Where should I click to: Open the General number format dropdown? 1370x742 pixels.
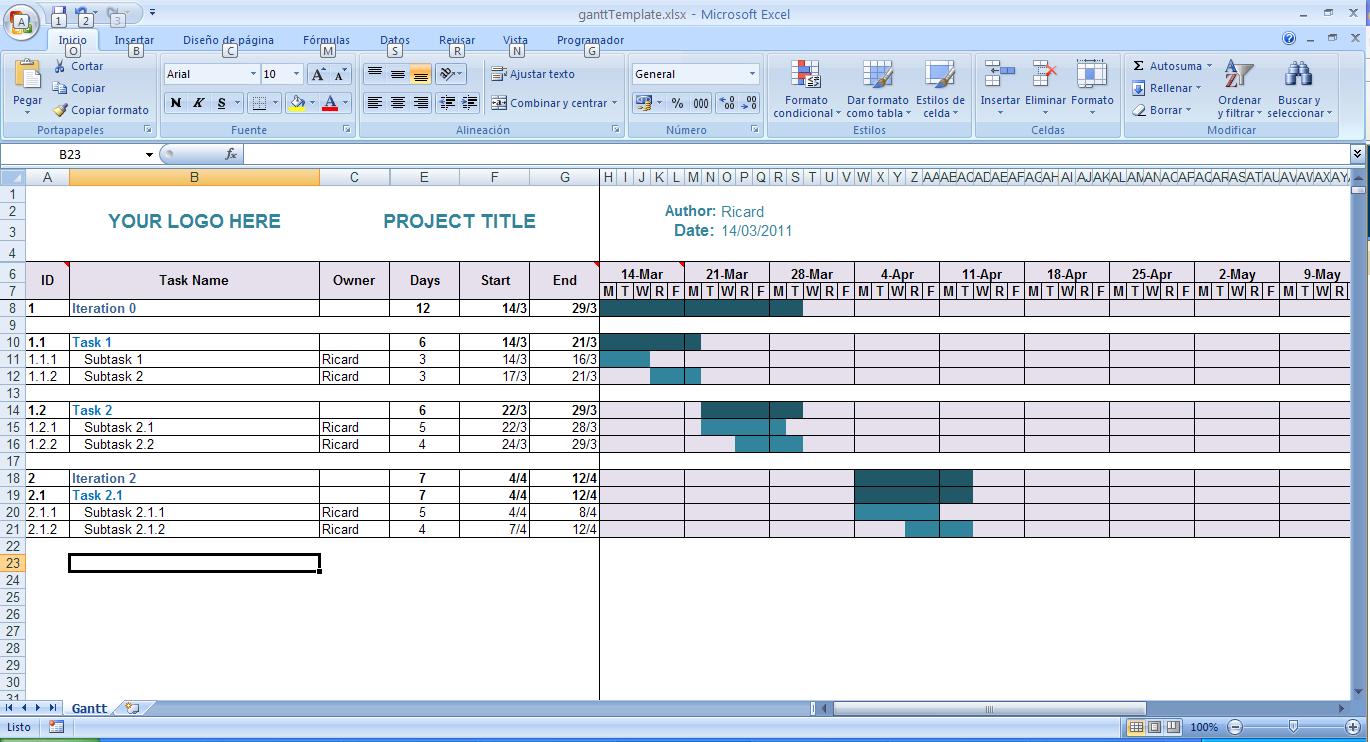tap(754, 73)
